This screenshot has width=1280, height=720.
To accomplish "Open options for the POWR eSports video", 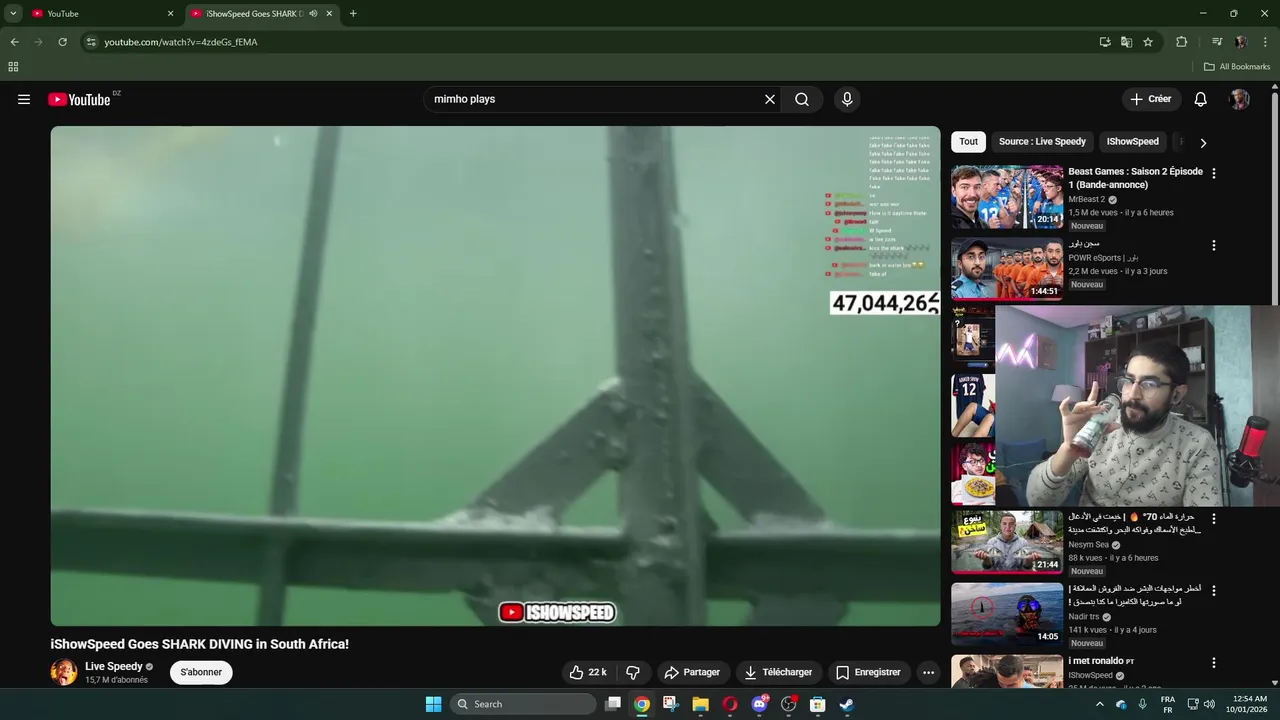I will click(x=1214, y=245).
